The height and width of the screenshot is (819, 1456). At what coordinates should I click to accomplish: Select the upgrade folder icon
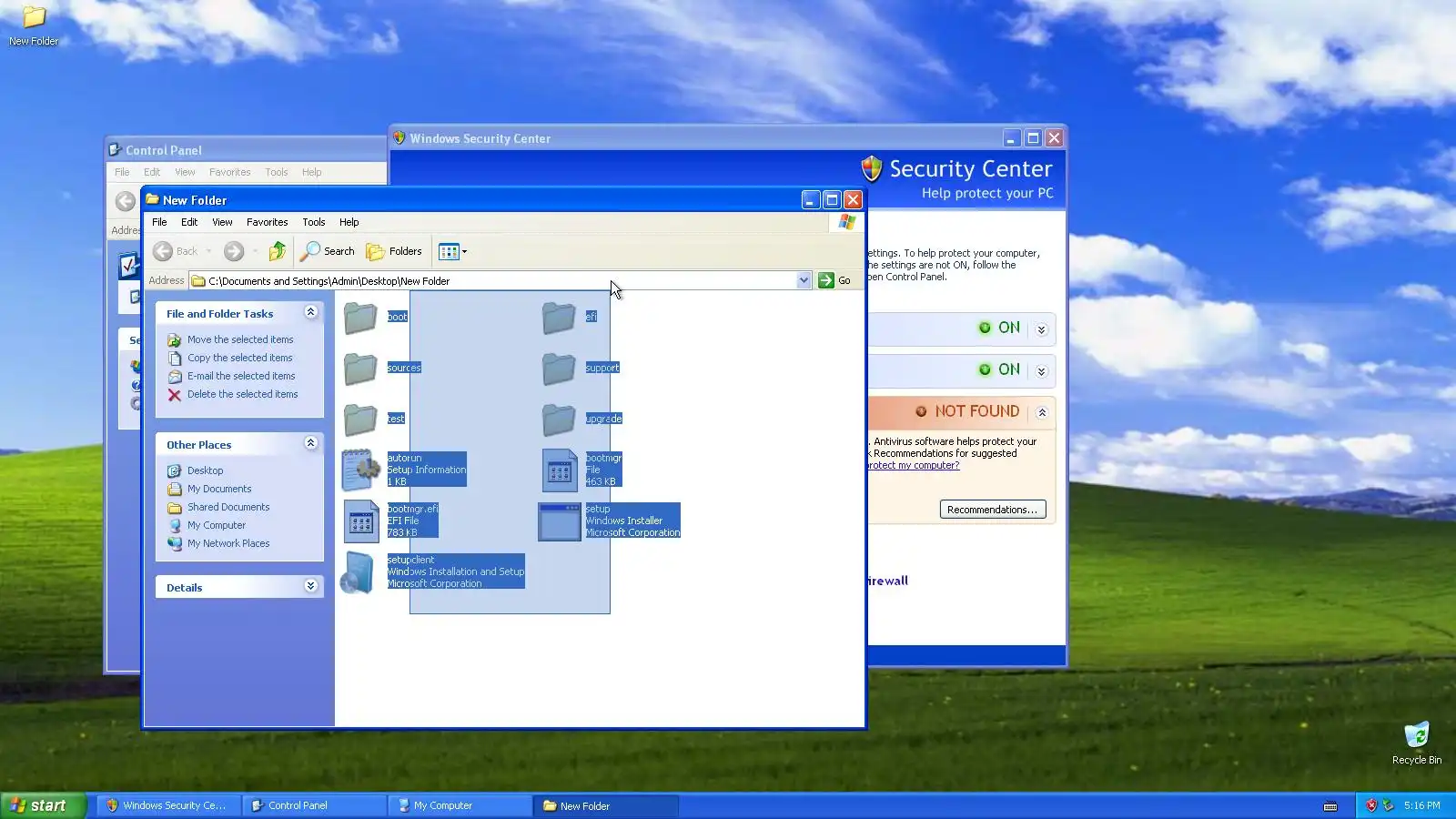pos(559,419)
